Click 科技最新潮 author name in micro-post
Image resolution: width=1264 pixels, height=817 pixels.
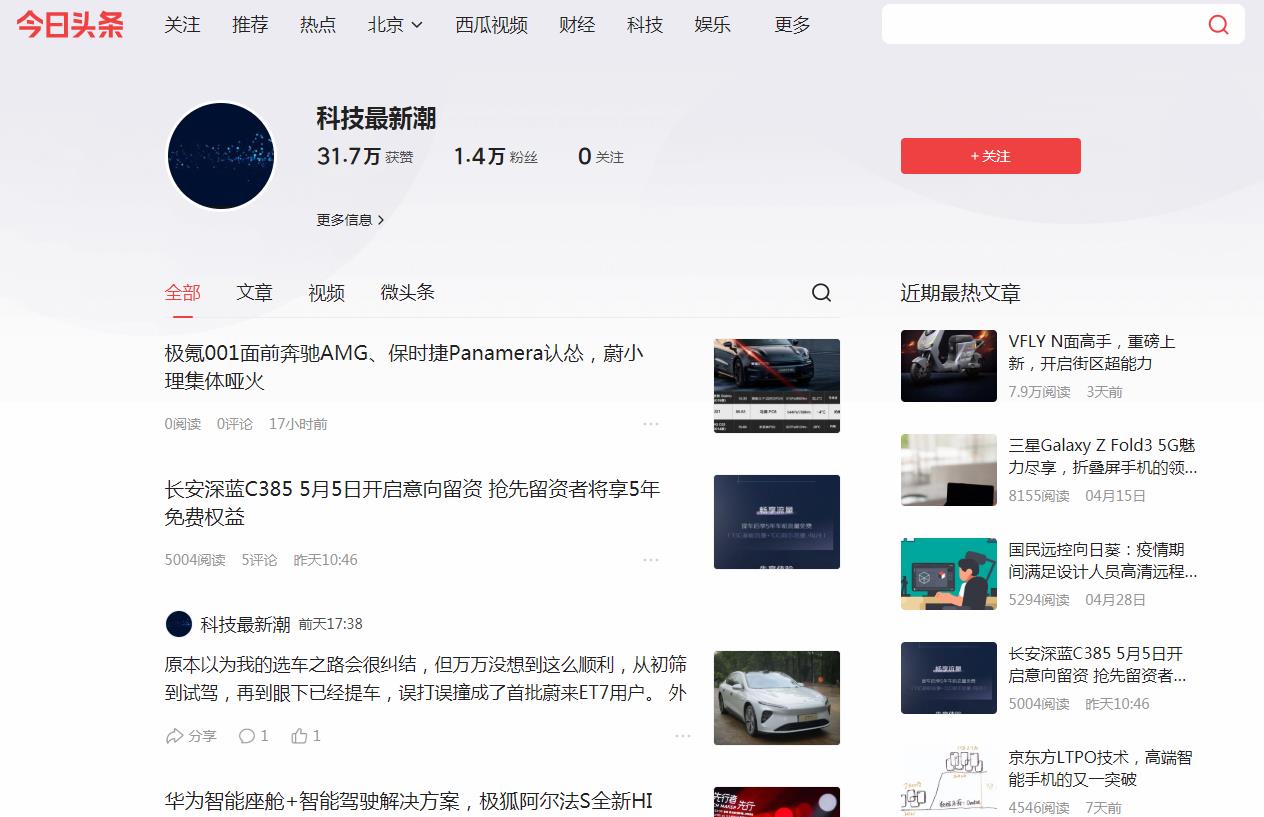pos(245,624)
